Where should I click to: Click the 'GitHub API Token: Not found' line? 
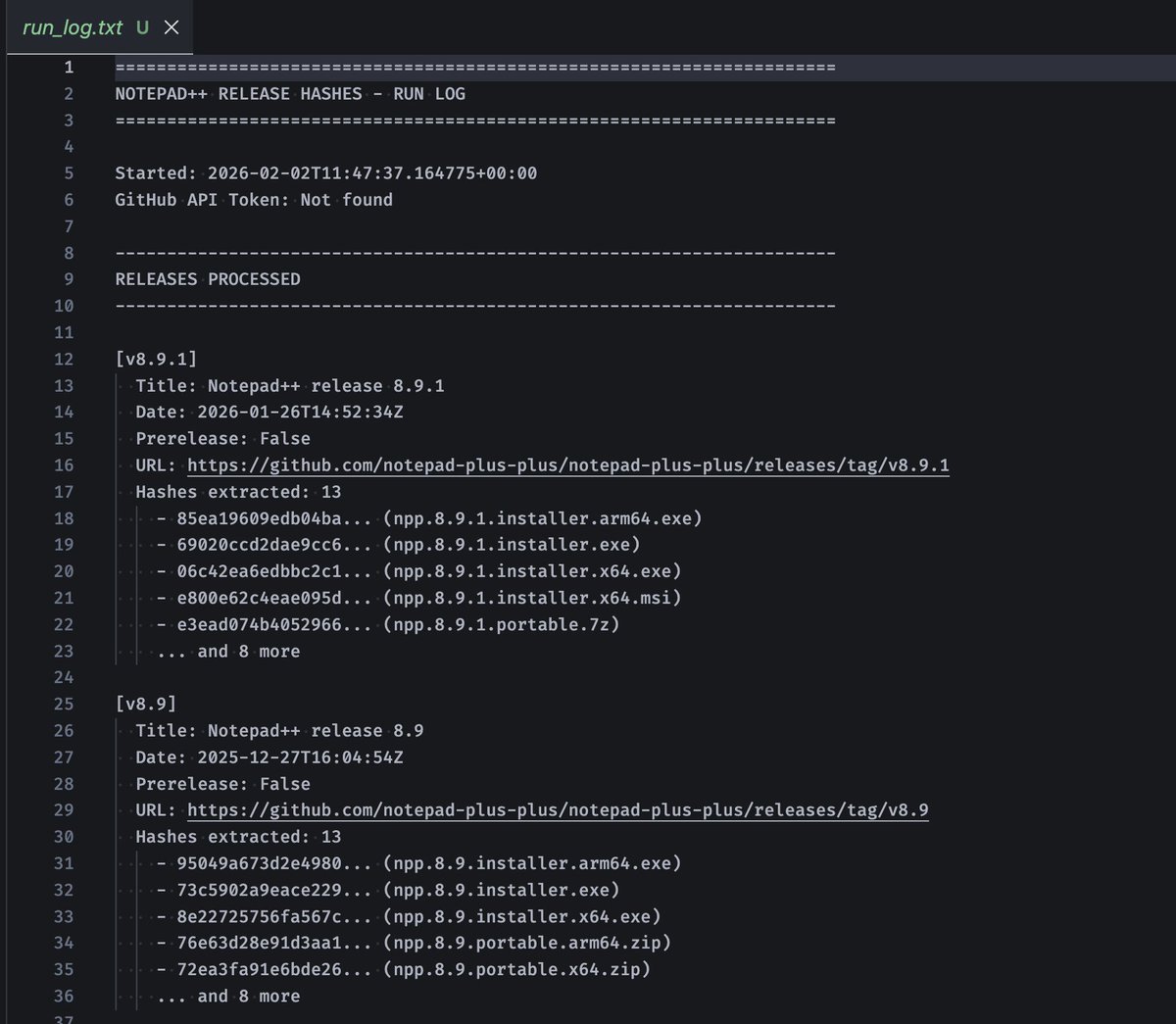pyautogui.click(x=254, y=200)
